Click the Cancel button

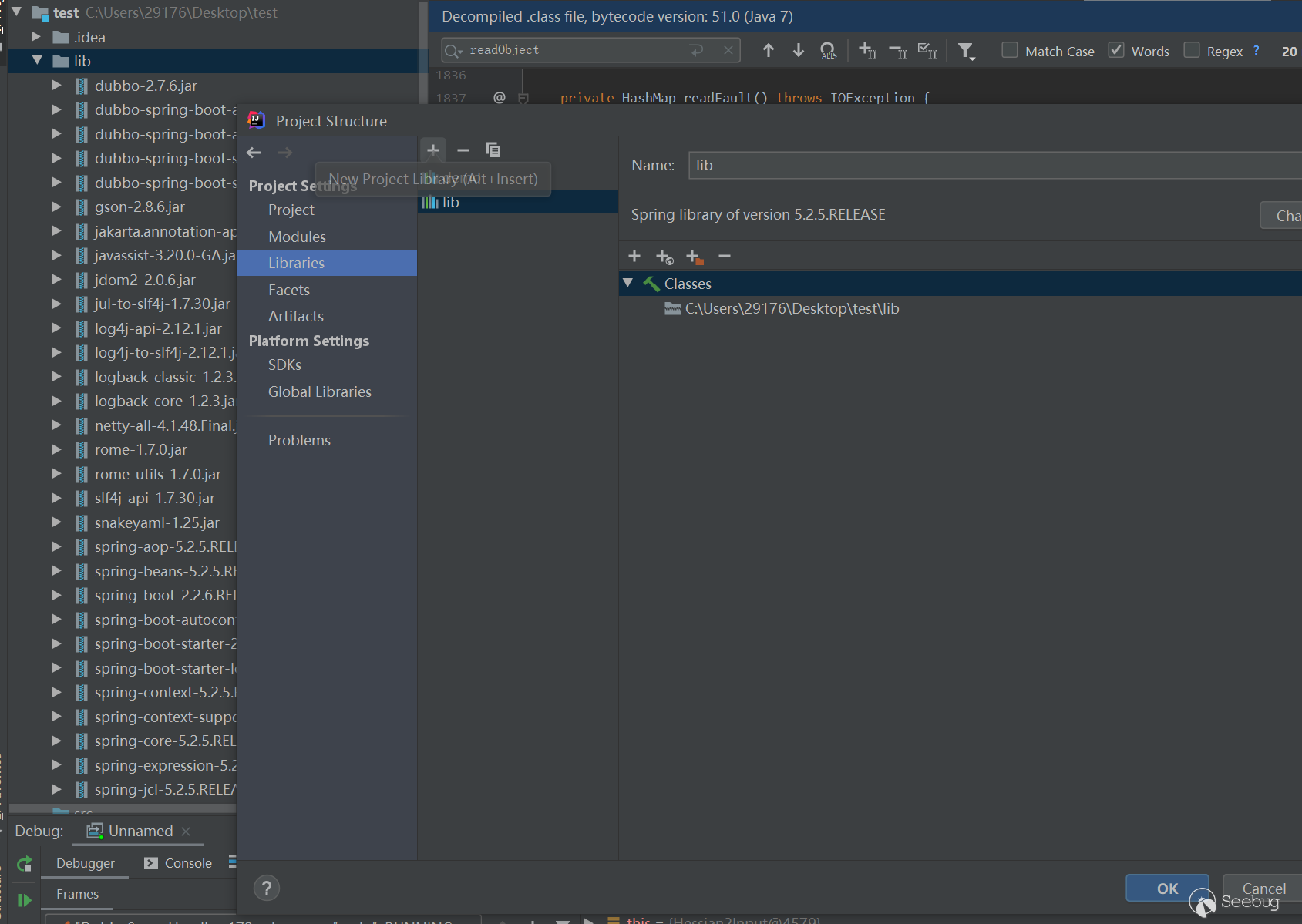[1263, 888]
